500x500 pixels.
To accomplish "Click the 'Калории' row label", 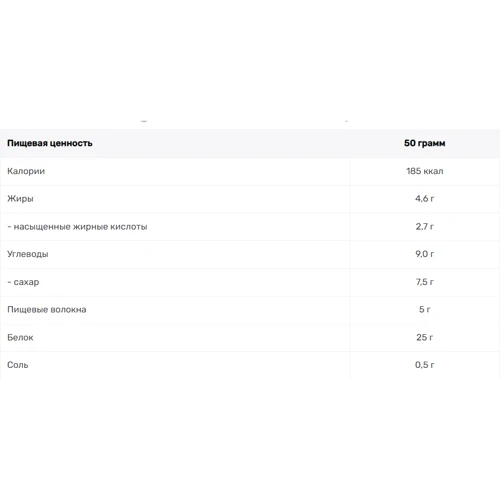I will pos(26,171).
